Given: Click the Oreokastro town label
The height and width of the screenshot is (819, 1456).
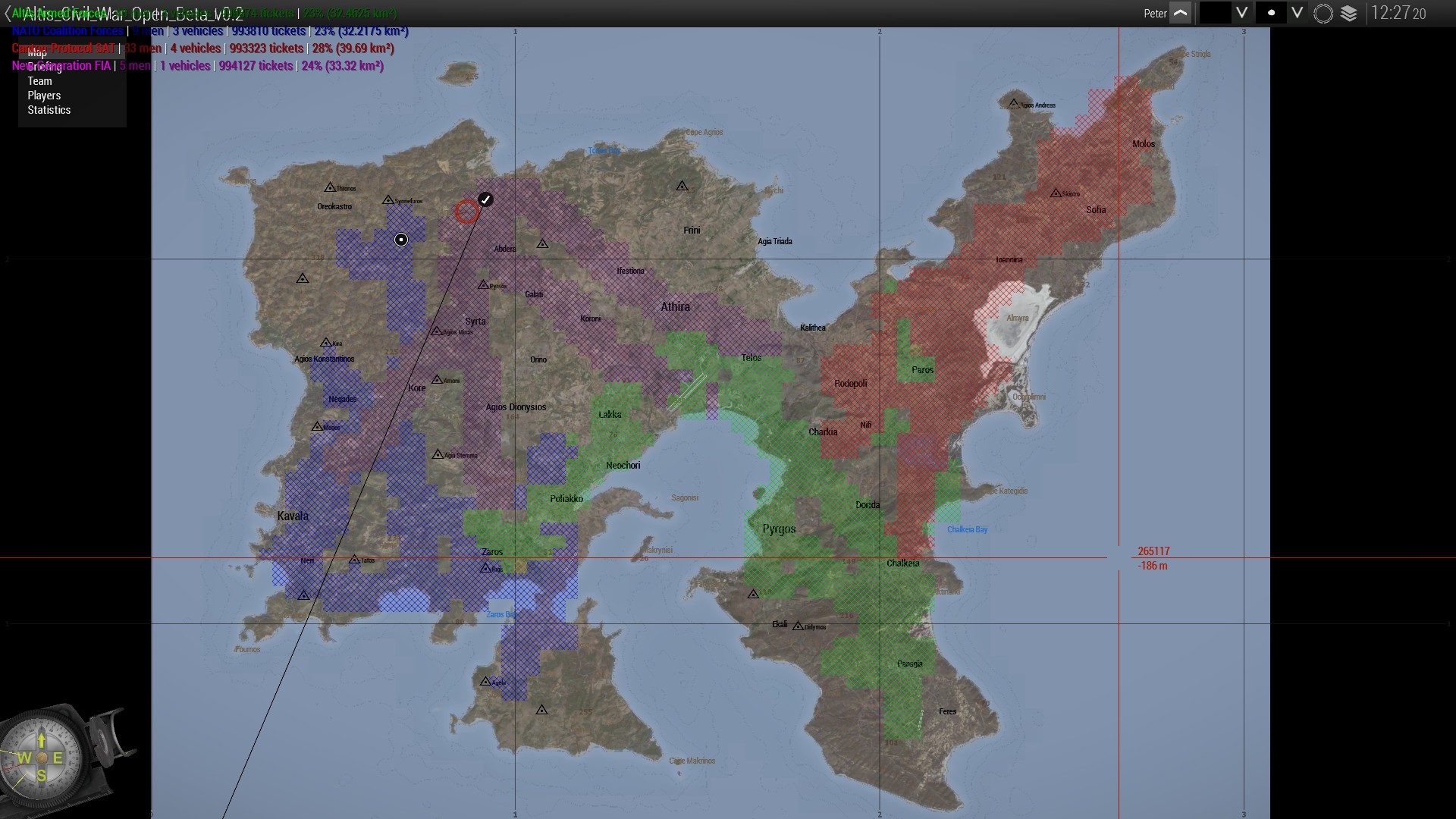Looking at the screenshot, I should pyautogui.click(x=334, y=206).
